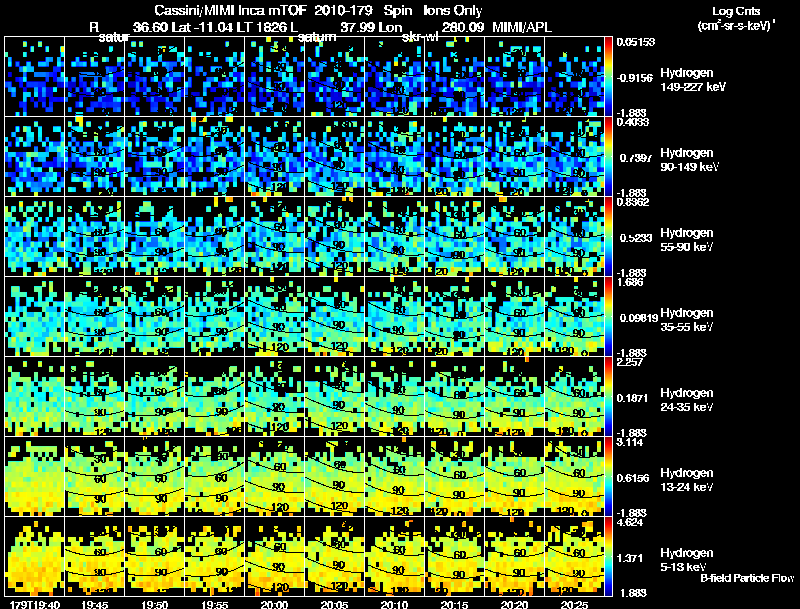This screenshot has width=800, height=609.
Task: Click the '36.60' radial distance value
Action: pyautogui.click(x=151, y=27)
